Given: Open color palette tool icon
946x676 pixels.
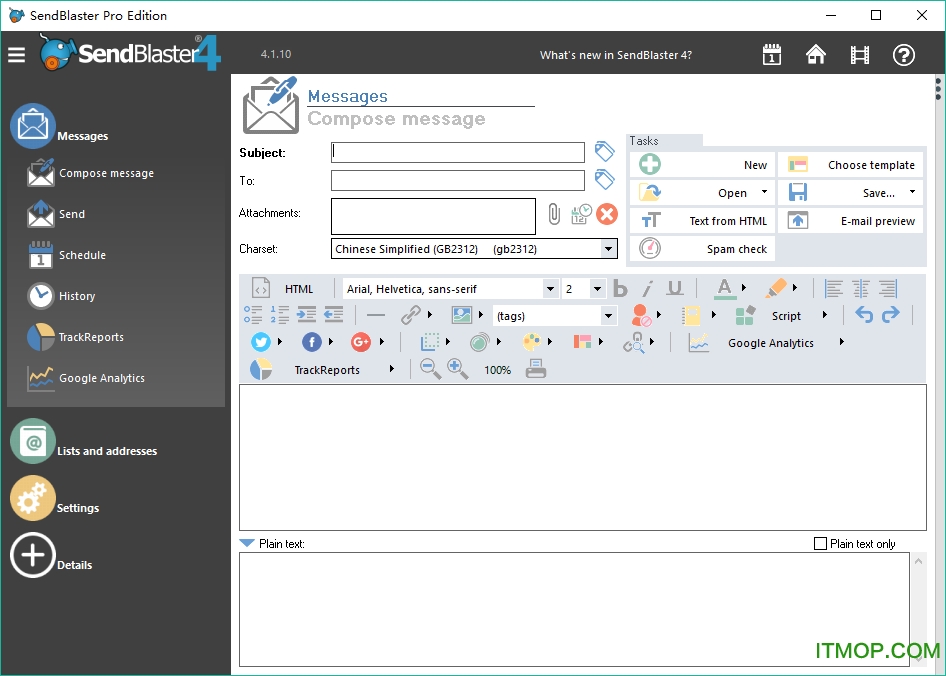Looking at the screenshot, I should pyautogui.click(x=532, y=342).
